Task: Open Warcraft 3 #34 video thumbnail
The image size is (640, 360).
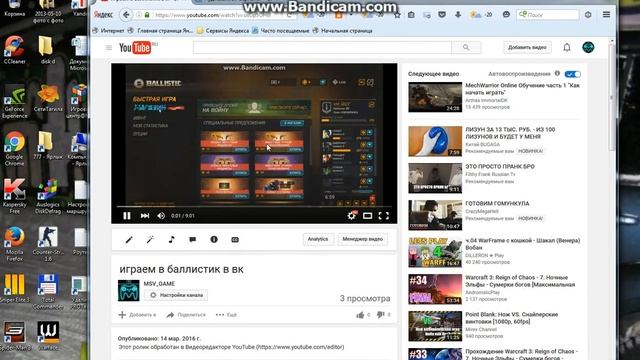Action: click(x=435, y=289)
